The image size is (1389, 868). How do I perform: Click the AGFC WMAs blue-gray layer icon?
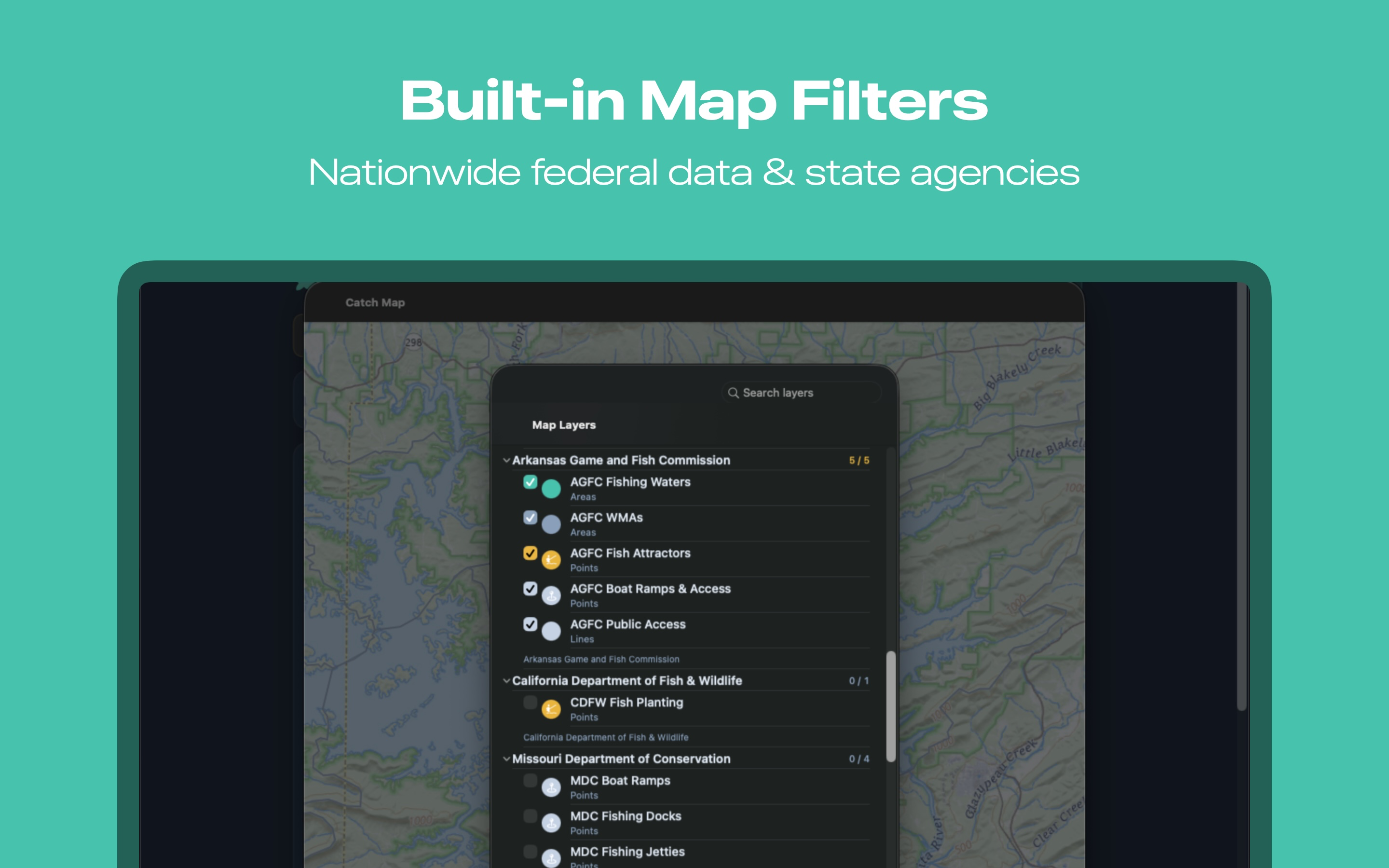coord(551,524)
